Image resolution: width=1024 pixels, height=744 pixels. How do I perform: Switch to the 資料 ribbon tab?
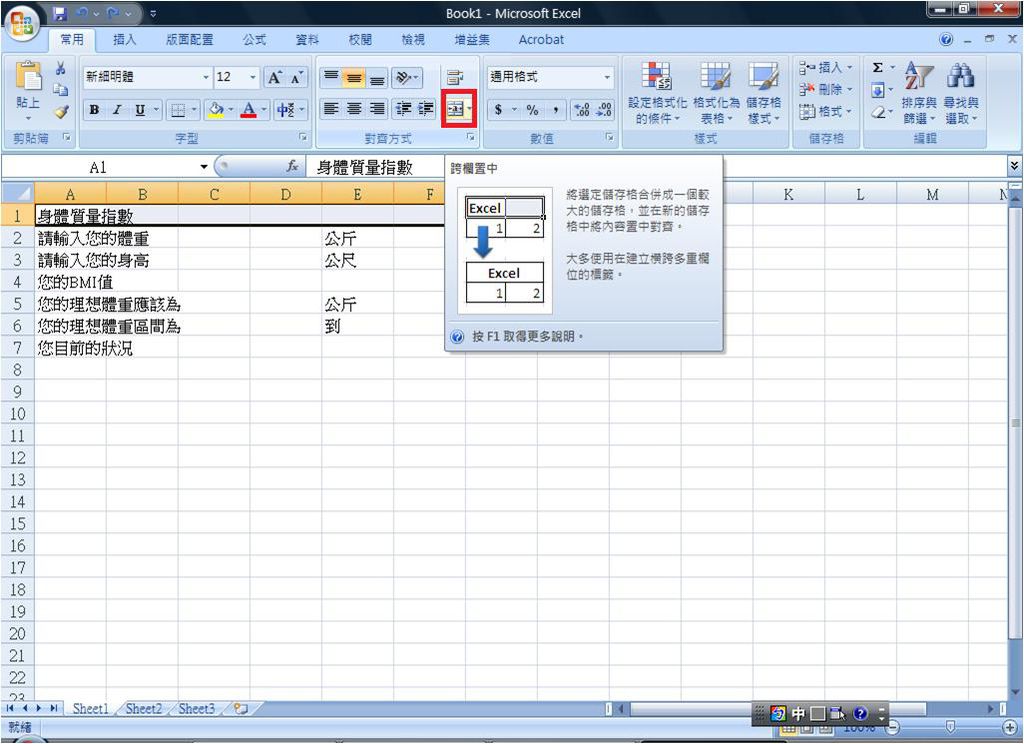pos(307,40)
